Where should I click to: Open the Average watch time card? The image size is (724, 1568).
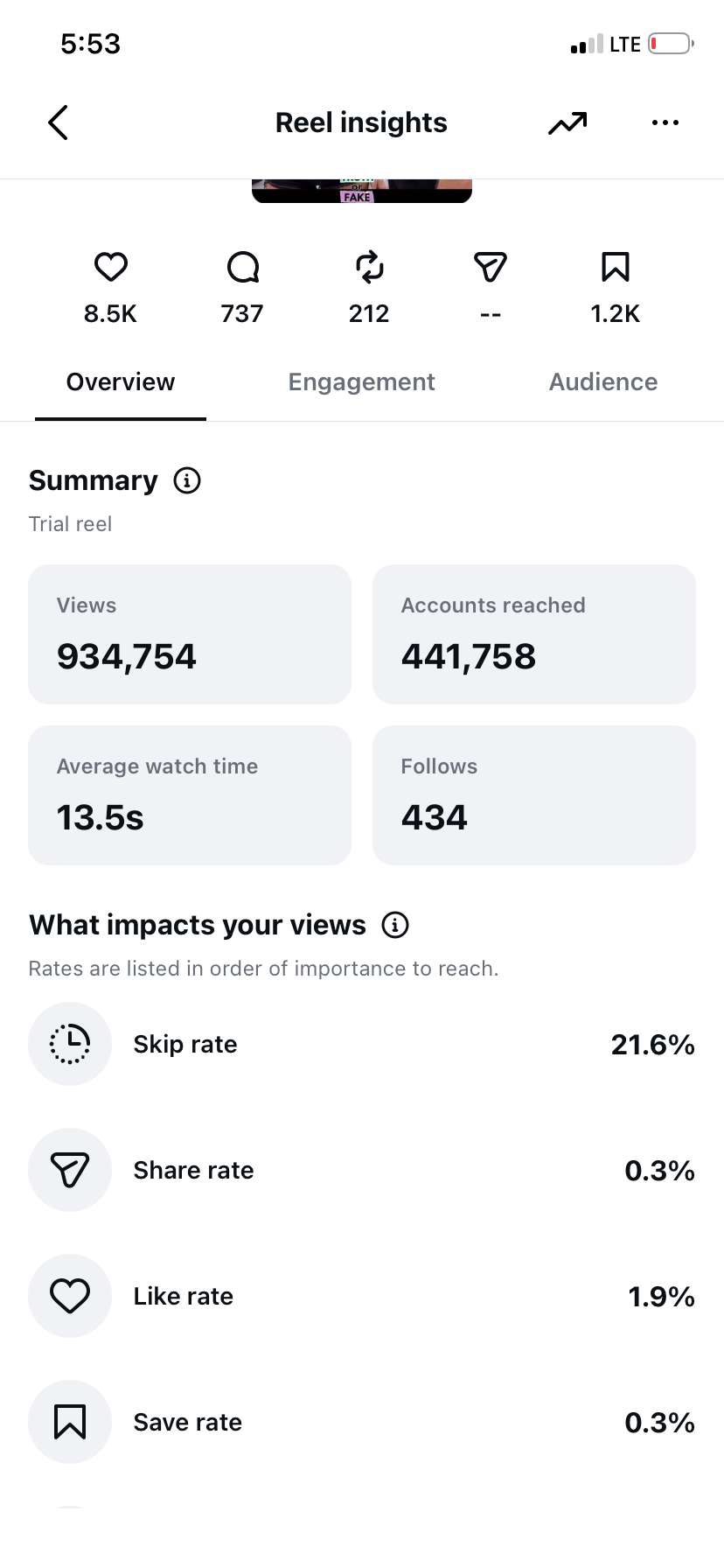click(x=190, y=795)
